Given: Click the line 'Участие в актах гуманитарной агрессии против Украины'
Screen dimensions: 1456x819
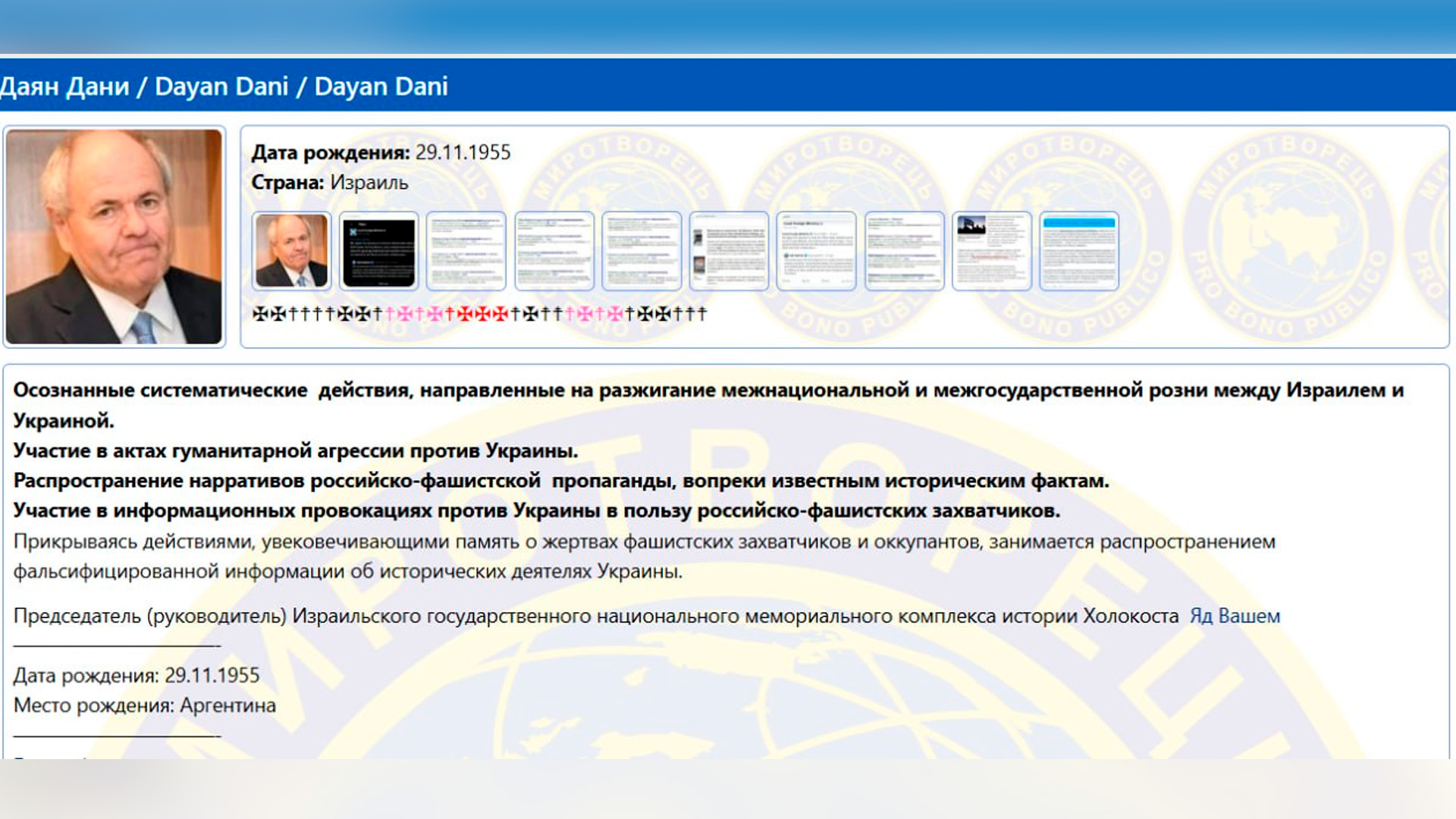Looking at the screenshot, I should click(296, 450).
